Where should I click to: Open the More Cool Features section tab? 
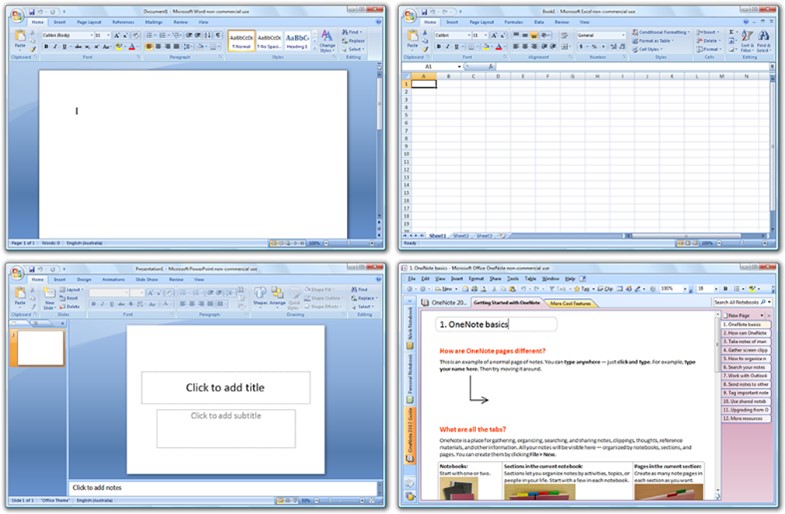click(x=571, y=302)
